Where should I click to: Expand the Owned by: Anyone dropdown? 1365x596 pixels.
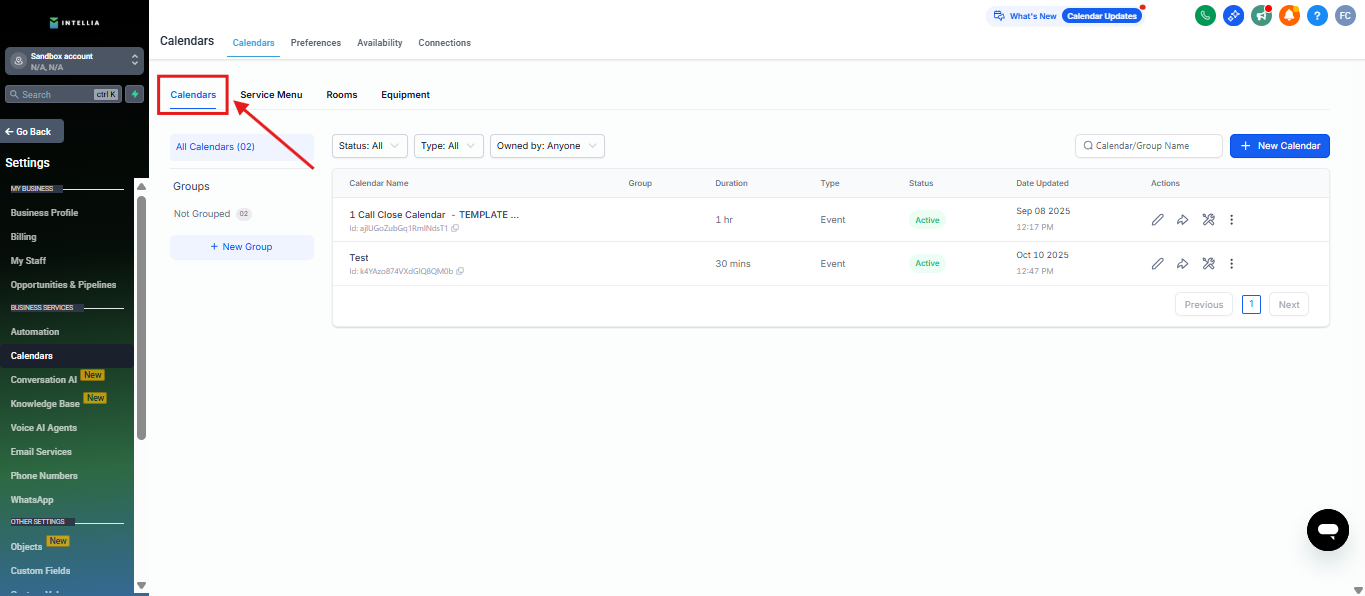[x=546, y=146]
